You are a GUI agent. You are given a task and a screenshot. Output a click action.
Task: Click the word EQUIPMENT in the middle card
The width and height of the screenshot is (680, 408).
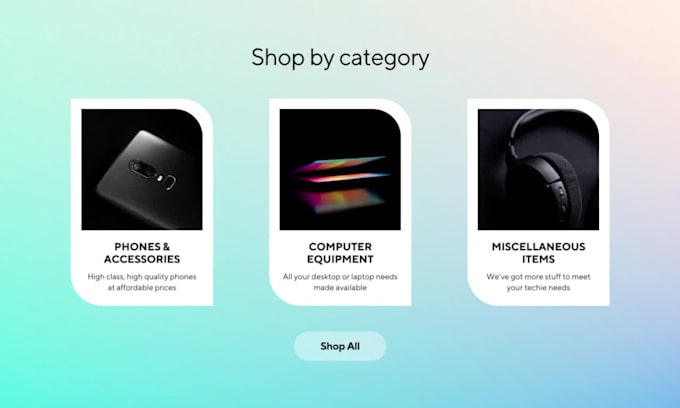(340, 259)
